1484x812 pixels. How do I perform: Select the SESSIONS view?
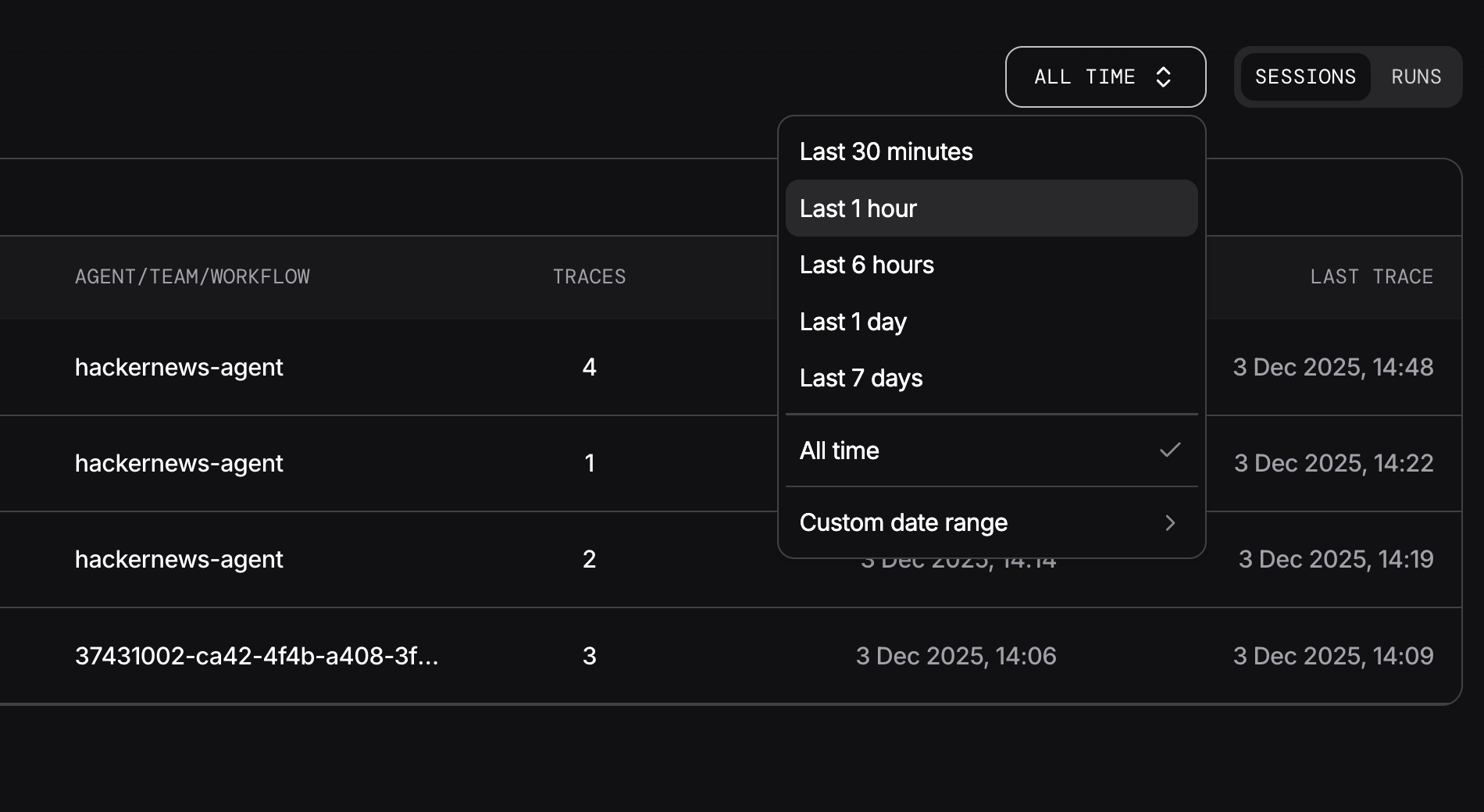[x=1306, y=77]
